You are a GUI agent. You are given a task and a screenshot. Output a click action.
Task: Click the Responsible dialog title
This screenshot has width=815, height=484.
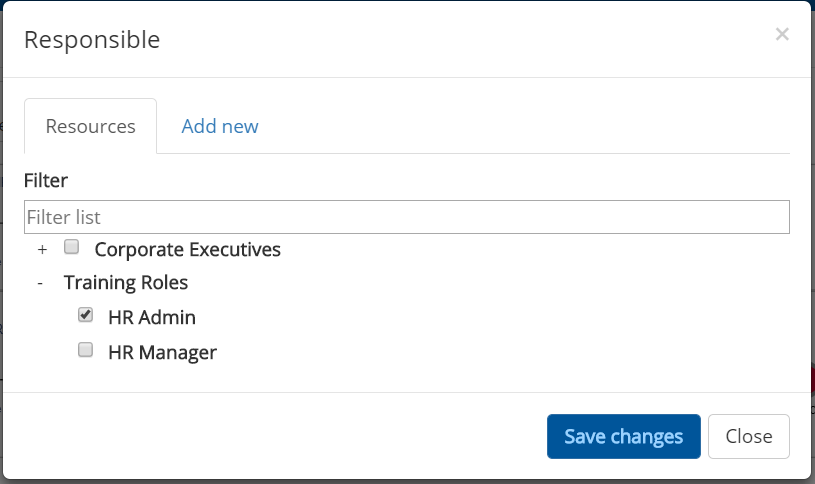(x=92, y=40)
